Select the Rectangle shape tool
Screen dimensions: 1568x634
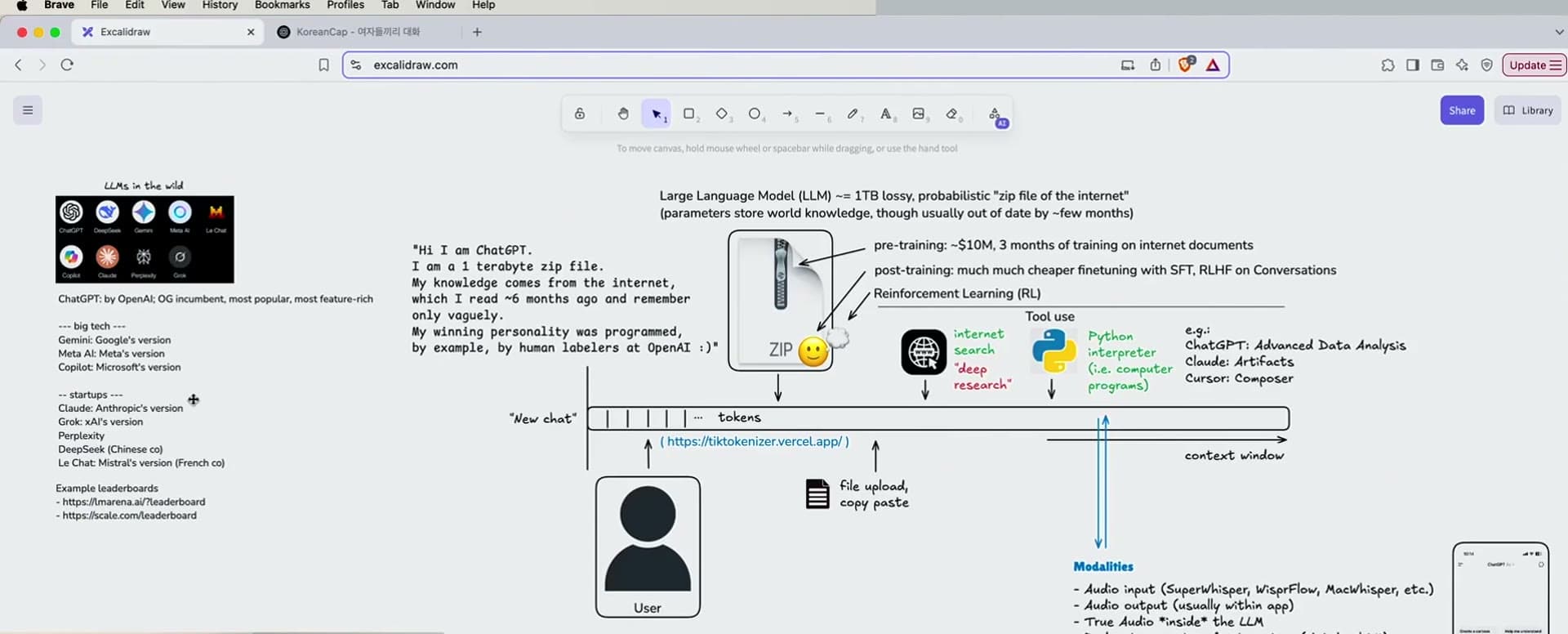coord(689,114)
